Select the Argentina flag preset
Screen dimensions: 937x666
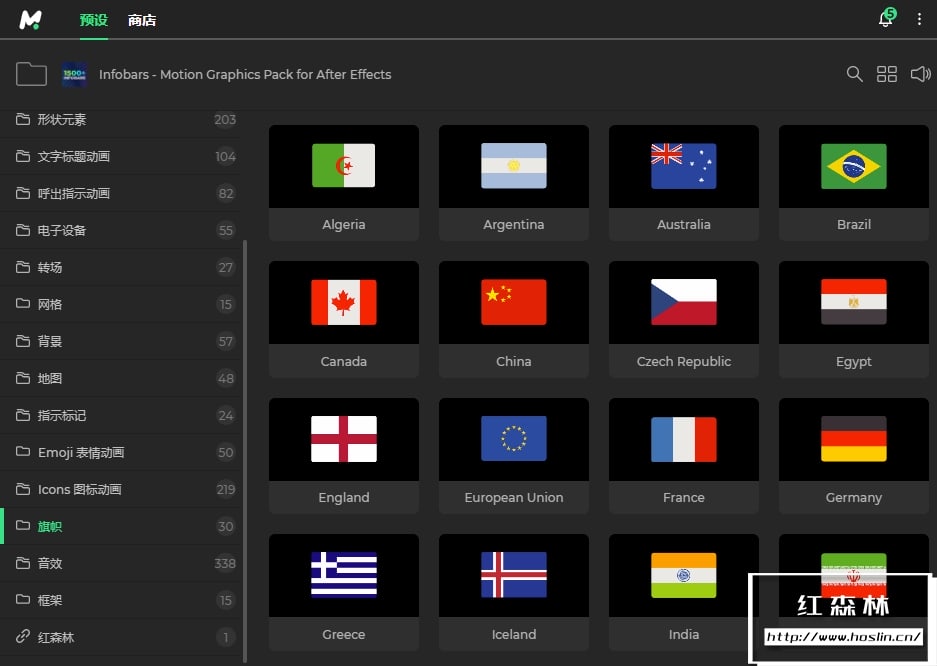(514, 183)
